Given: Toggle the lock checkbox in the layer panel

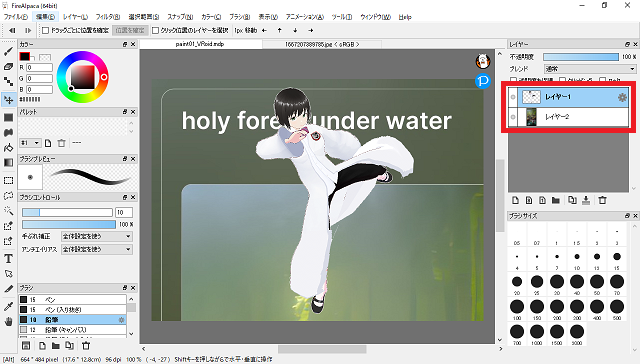Looking at the screenshot, I should pos(602,80).
